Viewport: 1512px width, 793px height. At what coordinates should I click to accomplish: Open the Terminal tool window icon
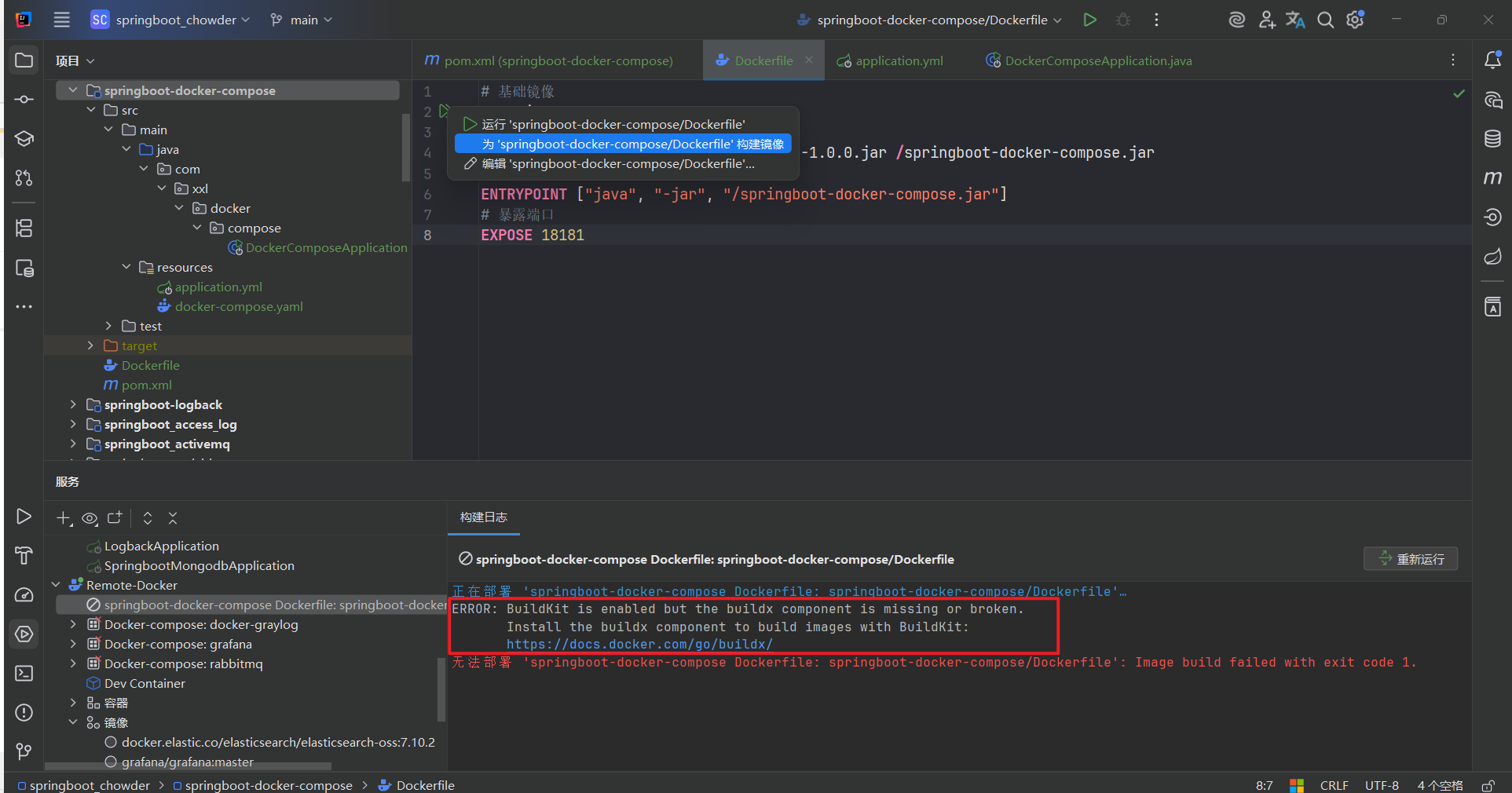(24, 674)
